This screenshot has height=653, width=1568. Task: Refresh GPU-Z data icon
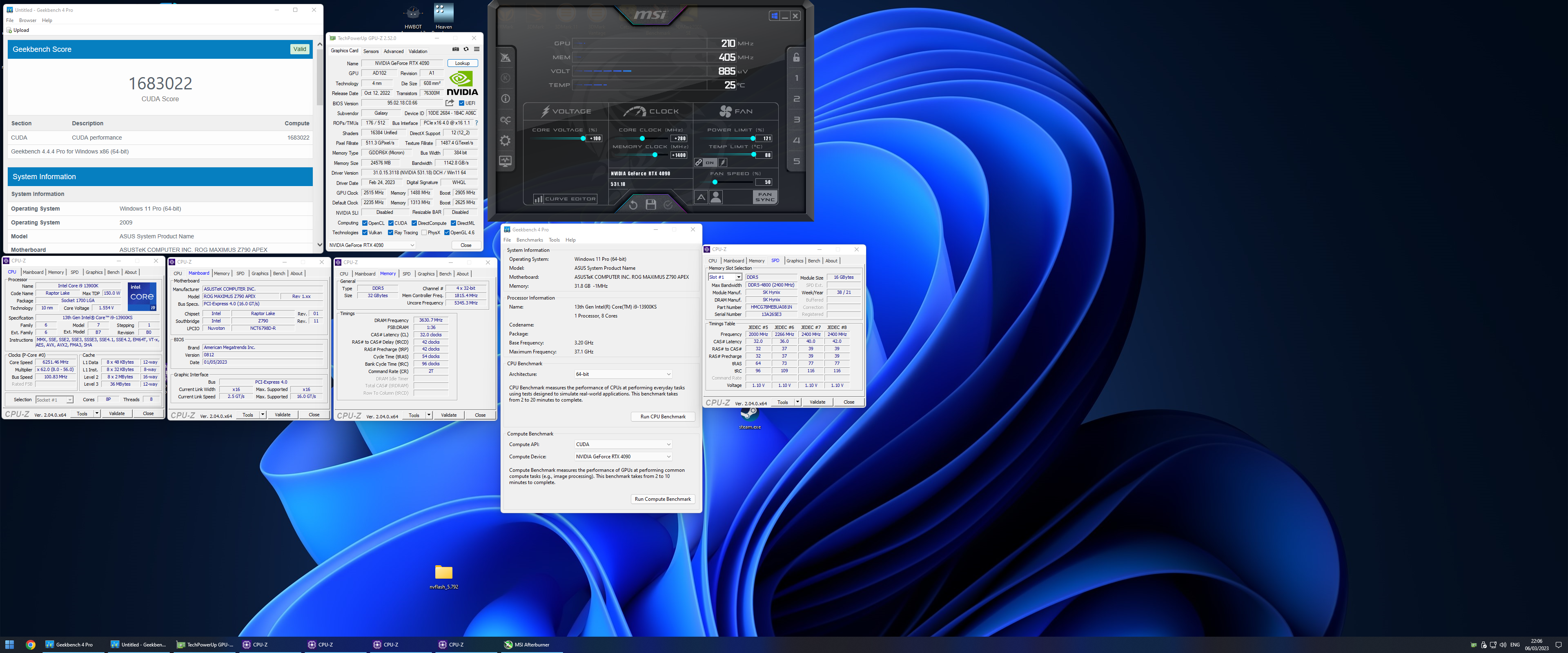(x=466, y=49)
